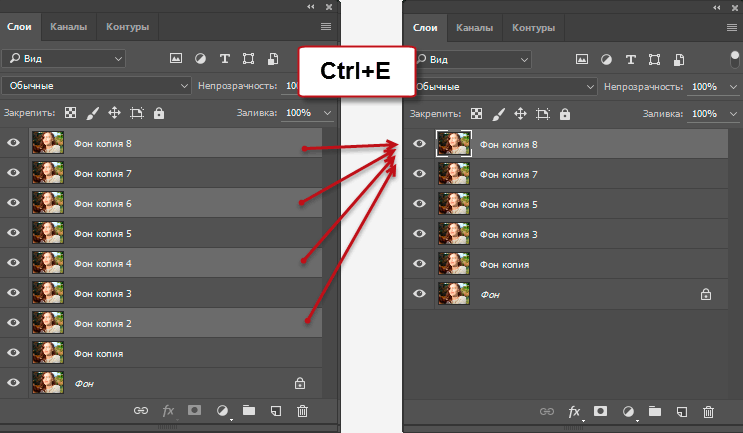The height and width of the screenshot is (433, 743).
Task: Create adjustment layer in left panel
Action: click(x=222, y=411)
